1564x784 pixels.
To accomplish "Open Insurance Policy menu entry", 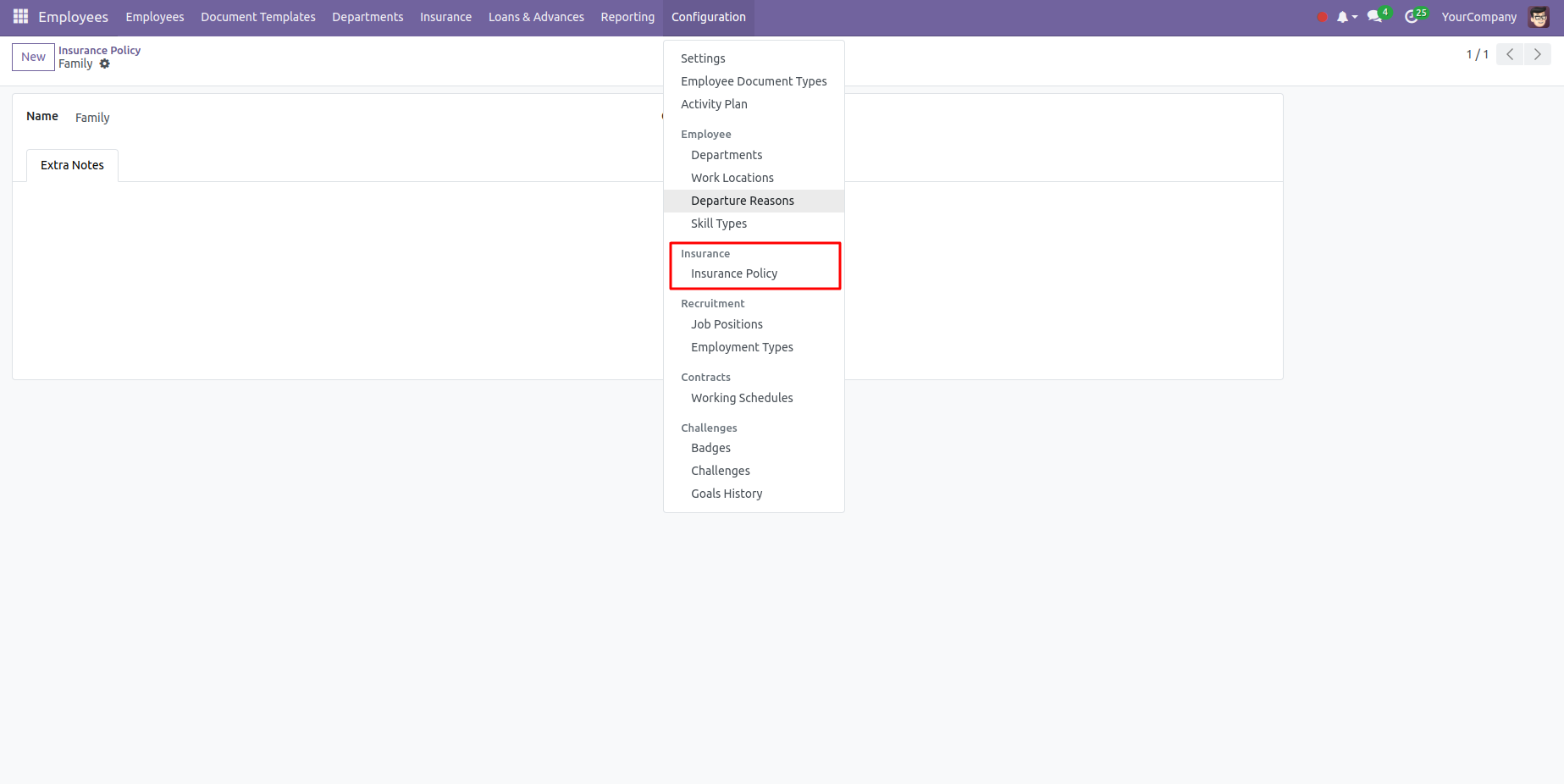I will click(x=754, y=273).
